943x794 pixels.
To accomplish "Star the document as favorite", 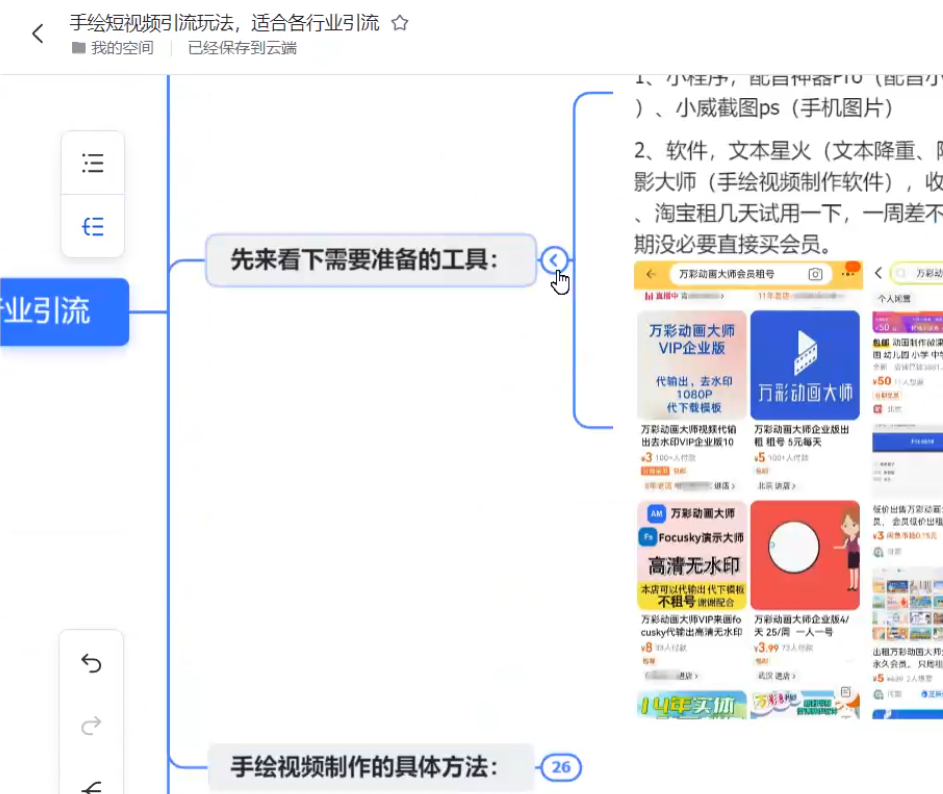I will pos(400,23).
